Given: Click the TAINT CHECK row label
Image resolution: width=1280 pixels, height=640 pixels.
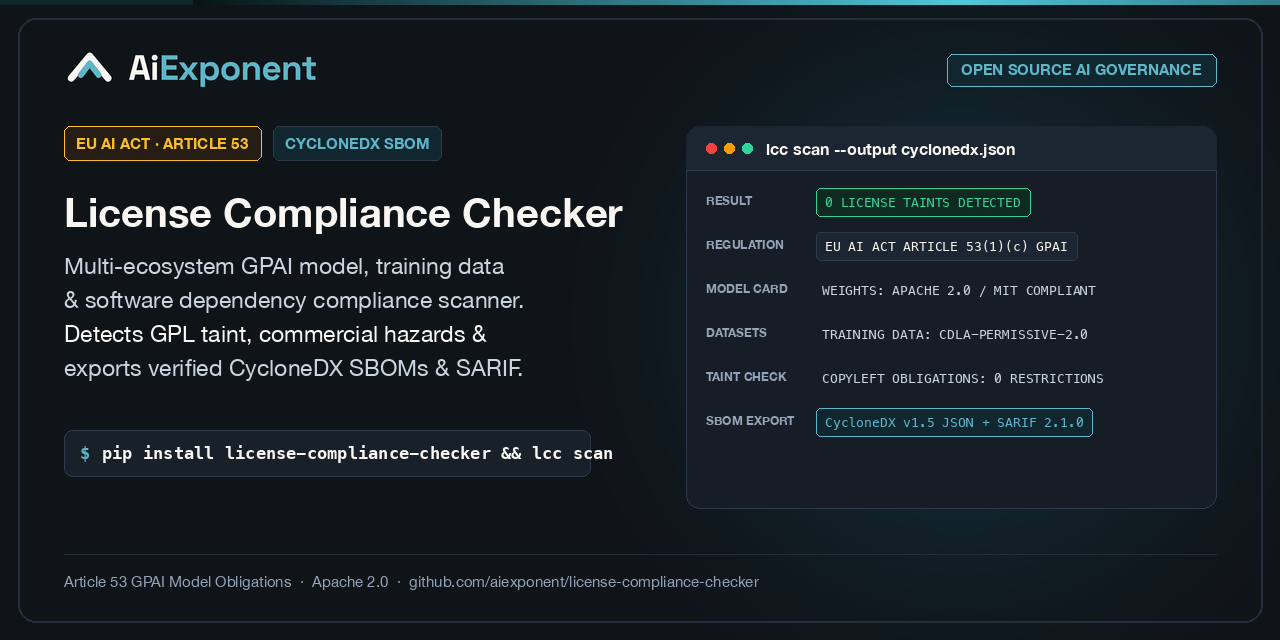Looking at the screenshot, I should [746, 377].
